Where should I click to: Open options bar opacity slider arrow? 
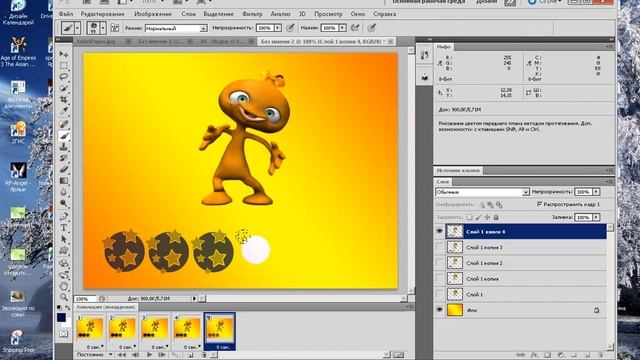pos(278,28)
